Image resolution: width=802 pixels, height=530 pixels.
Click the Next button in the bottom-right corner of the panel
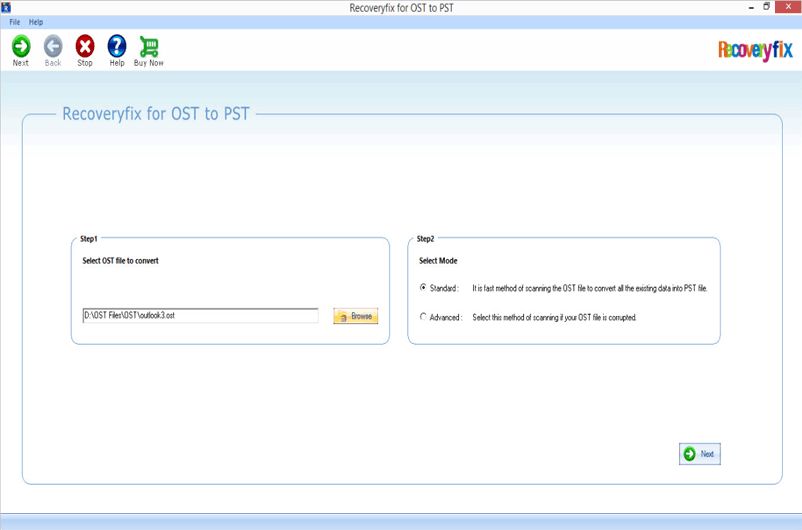click(x=700, y=454)
